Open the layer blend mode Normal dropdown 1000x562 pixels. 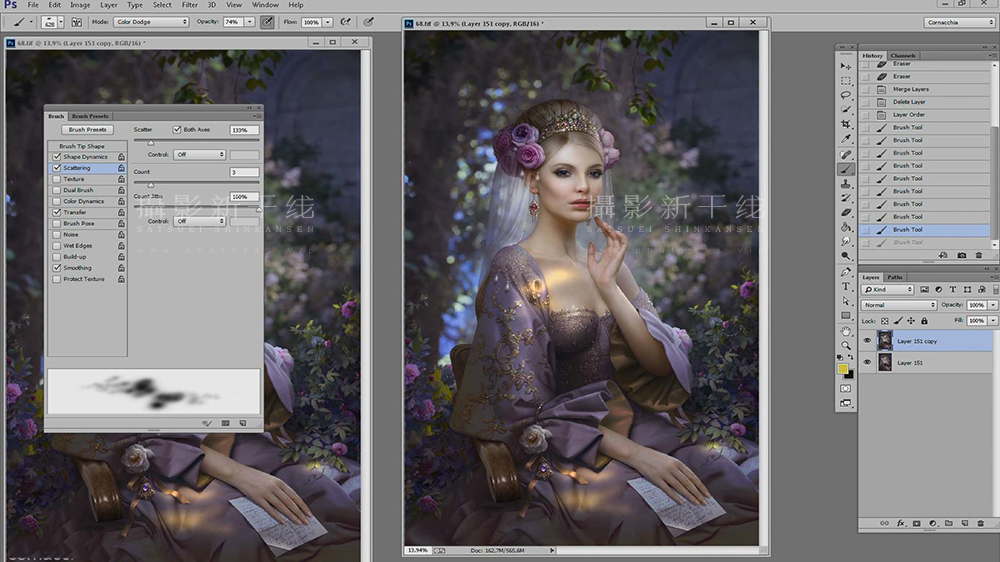click(899, 305)
